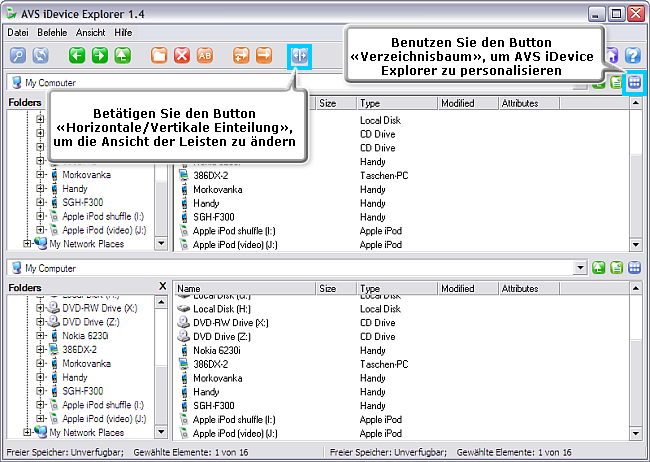Click the orange copy icon with plus
The image size is (650, 462).
[241, 55]
